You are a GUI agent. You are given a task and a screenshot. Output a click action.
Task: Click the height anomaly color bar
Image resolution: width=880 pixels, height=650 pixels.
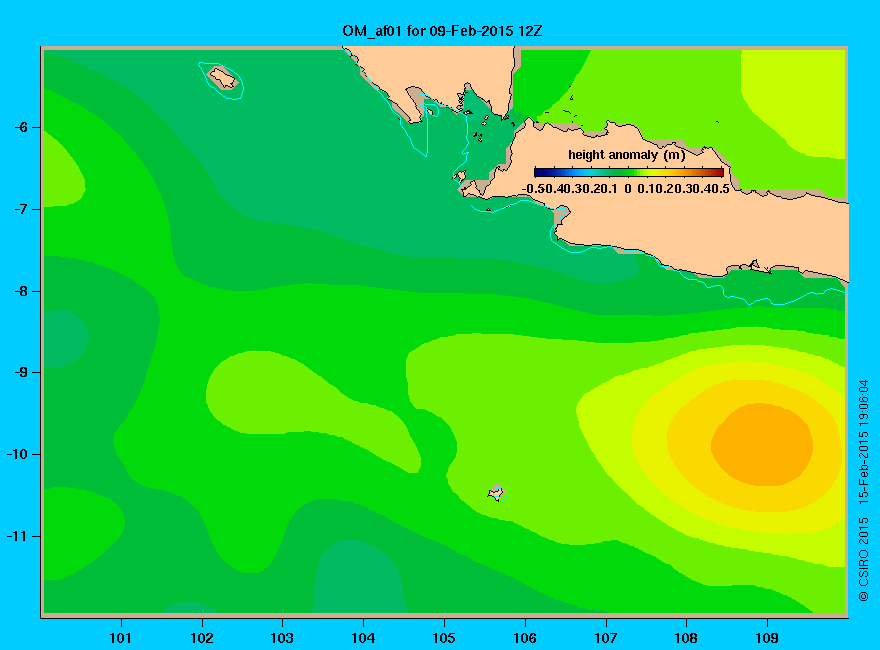[x=629, y=172]
